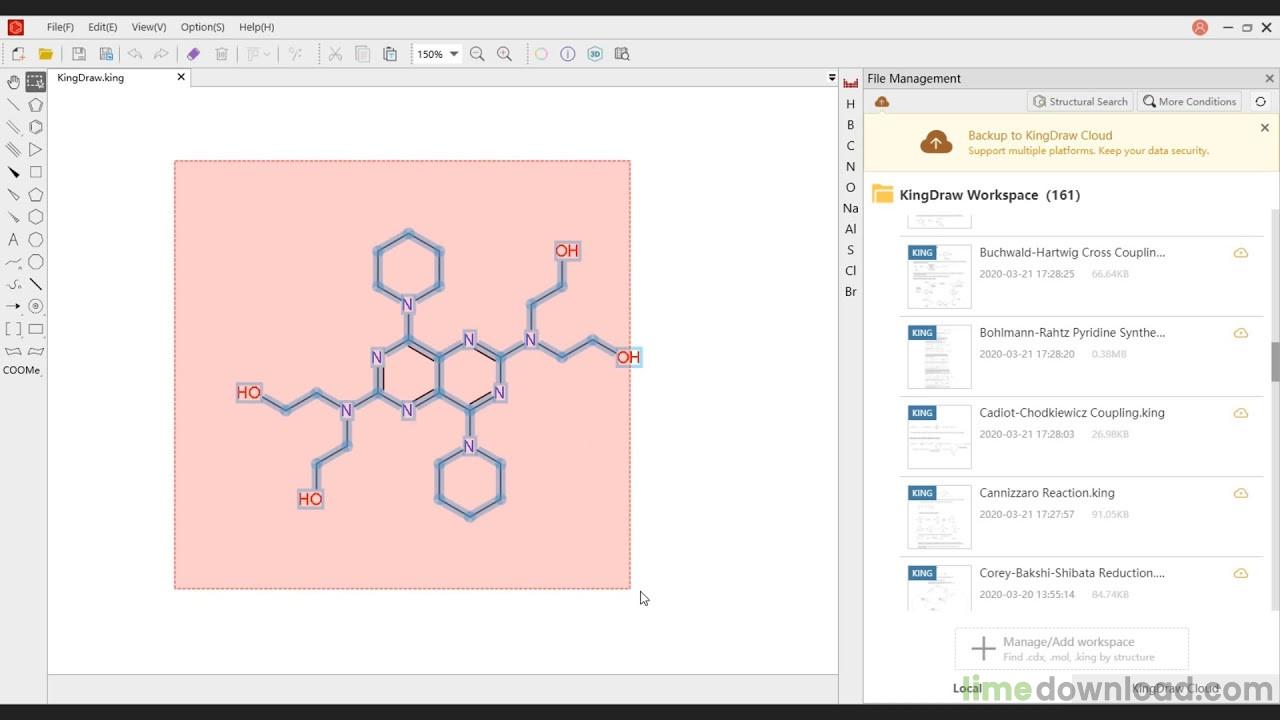Image resolution: width=1280 pixels, height=720 pixels.
Task: Toggle cloud backup for Cannizzaro Reaction.king
Action: 1240,493
